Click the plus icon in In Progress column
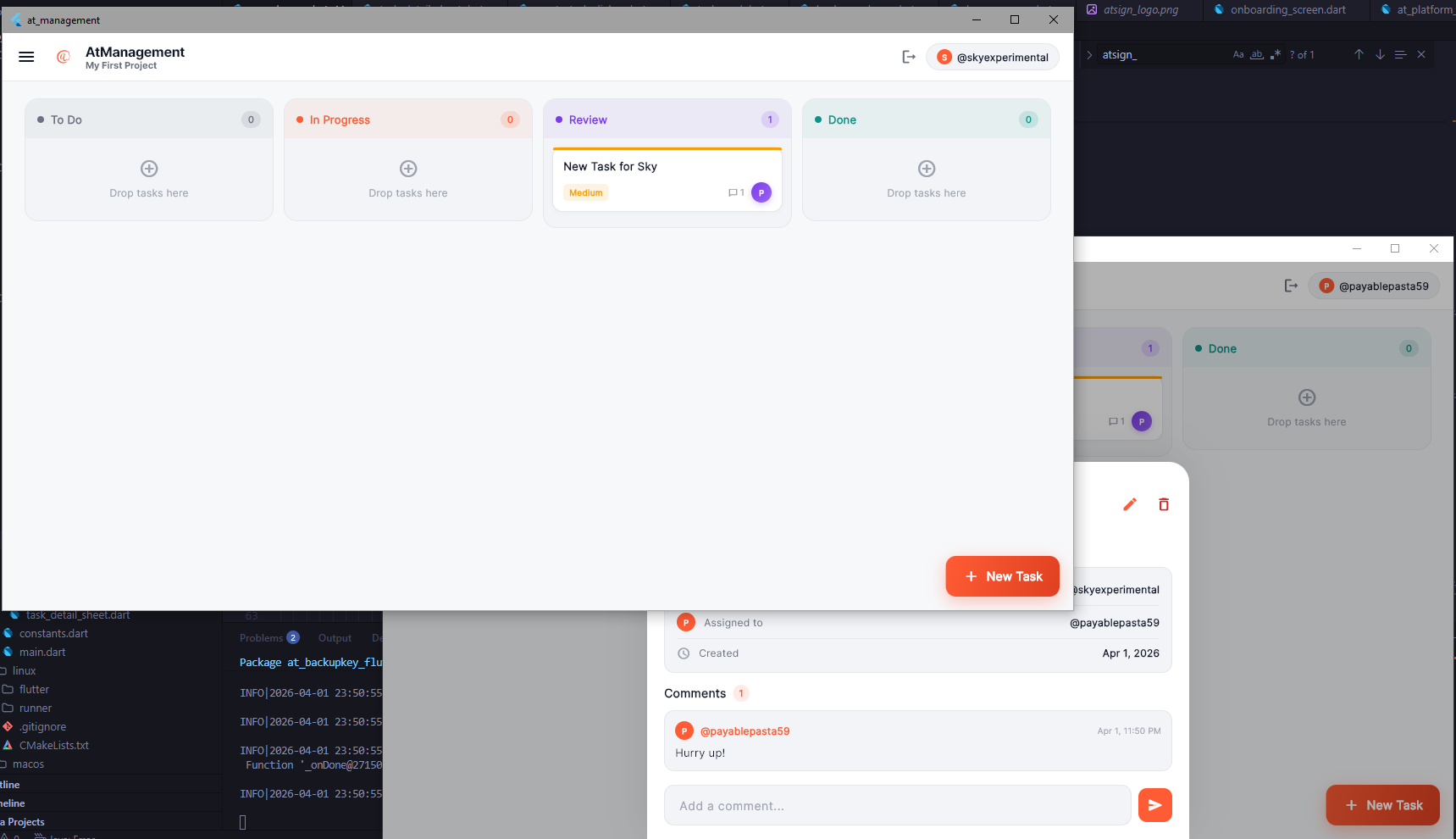1456x839 pixels. coord(408,169)
